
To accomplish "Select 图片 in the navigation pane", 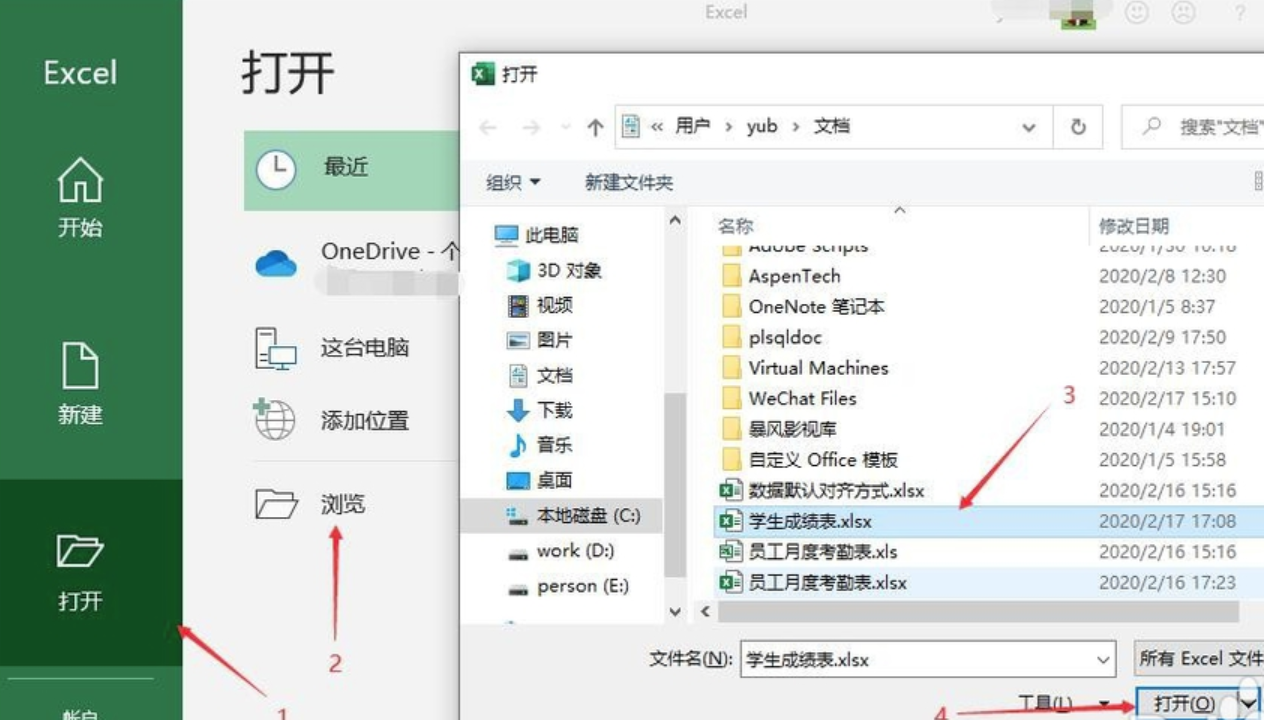I will (x=540, y=340).
